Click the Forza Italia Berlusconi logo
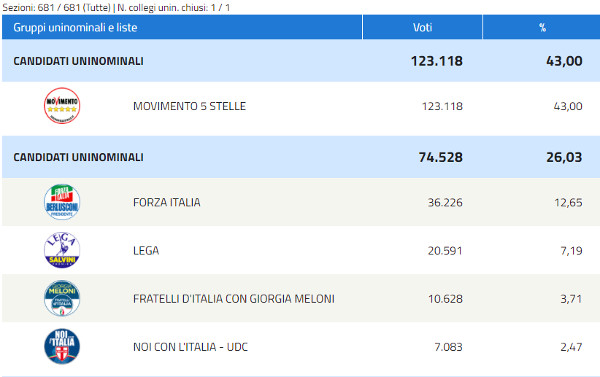Viewport: 600px width, 377px height. [x=62, y=202]
